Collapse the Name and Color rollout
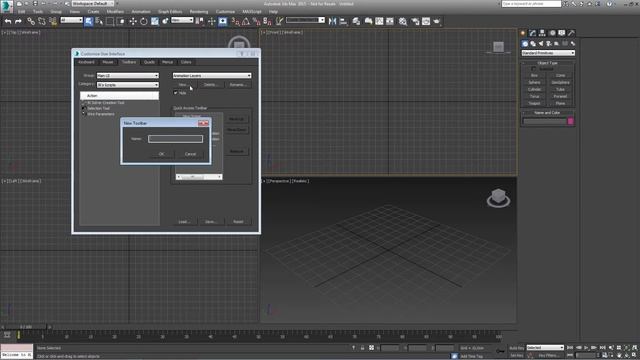Image resolution: width=640 pixels, height=360 pixels. point(548,113)
